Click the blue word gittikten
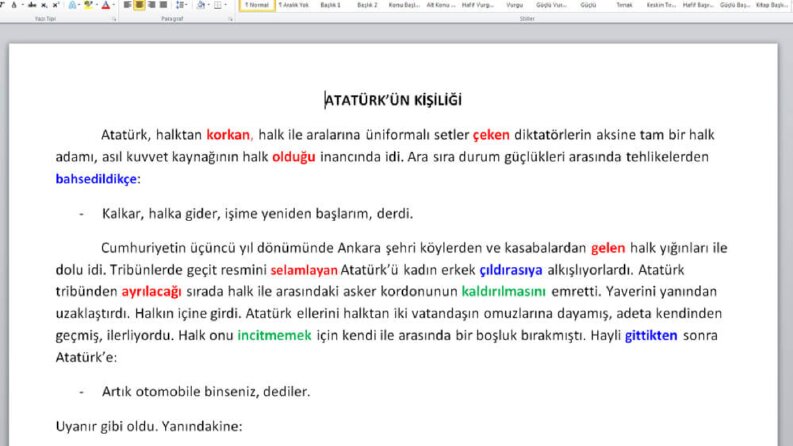The image size is (793, 446). (651, 335)
